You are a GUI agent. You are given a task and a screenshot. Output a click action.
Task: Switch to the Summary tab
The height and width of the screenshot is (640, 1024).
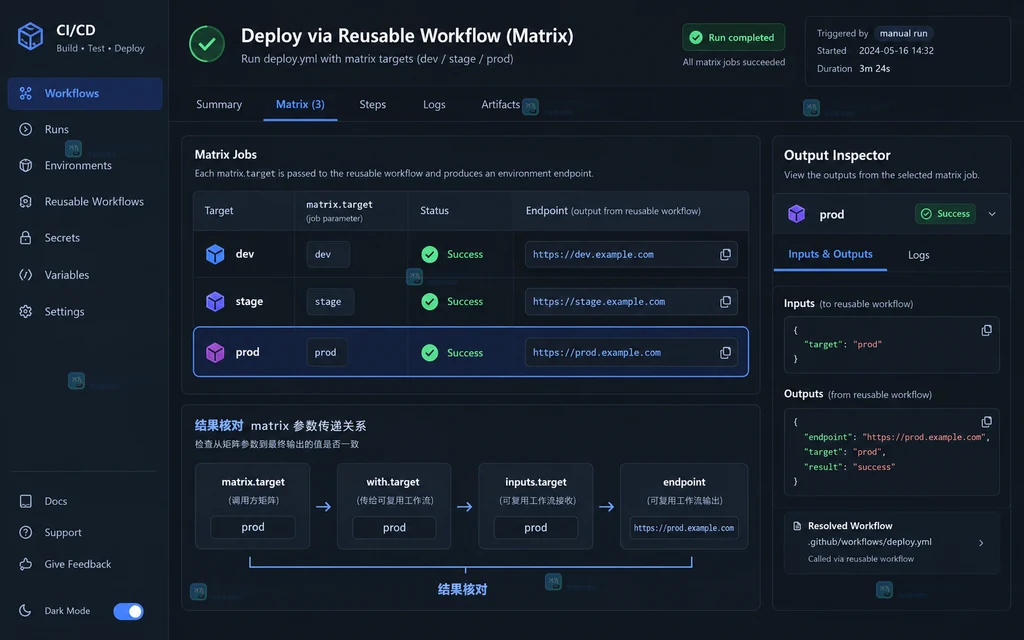pos(219,104)
